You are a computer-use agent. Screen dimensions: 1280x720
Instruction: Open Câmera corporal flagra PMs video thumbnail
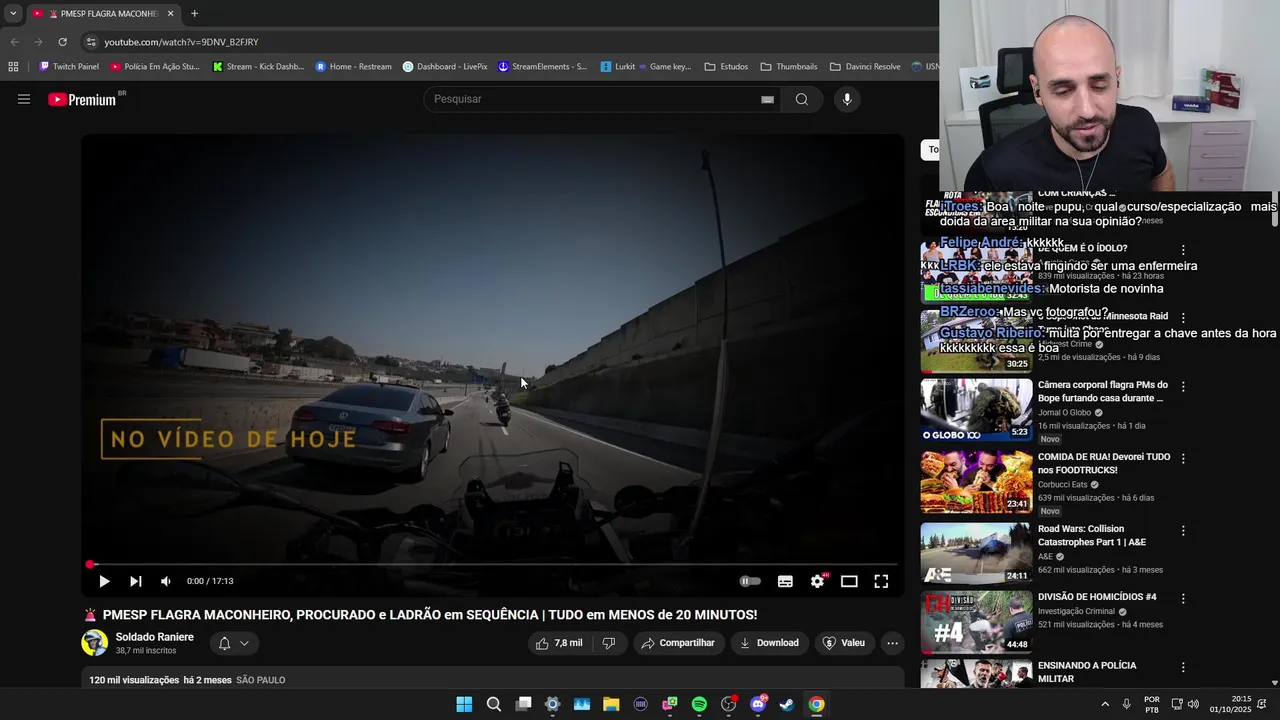pyautogui.click(x=976, y=410)
